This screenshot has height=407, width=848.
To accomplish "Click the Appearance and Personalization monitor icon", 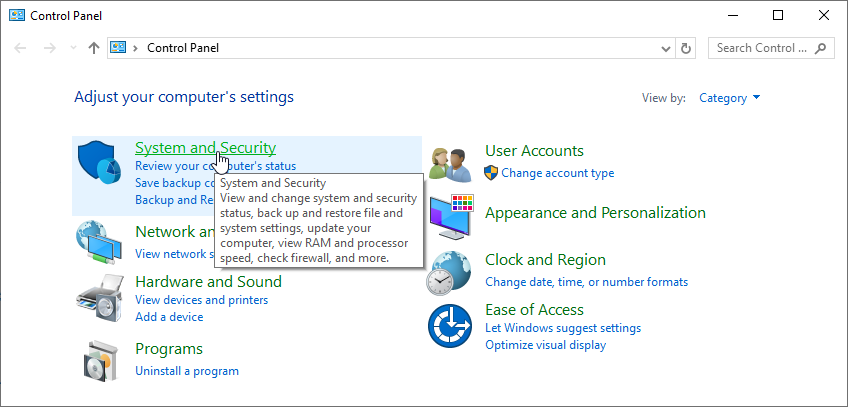I will pyautogui.click(x=452, y=217).
